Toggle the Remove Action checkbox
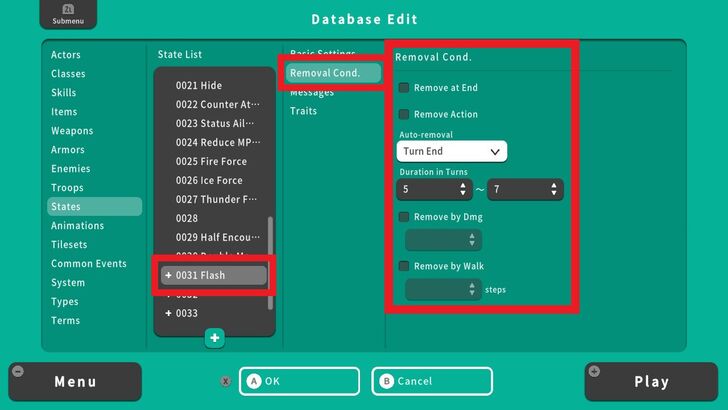Image resolution: width=728 pixels, height=410 pixels. point(404,114)
